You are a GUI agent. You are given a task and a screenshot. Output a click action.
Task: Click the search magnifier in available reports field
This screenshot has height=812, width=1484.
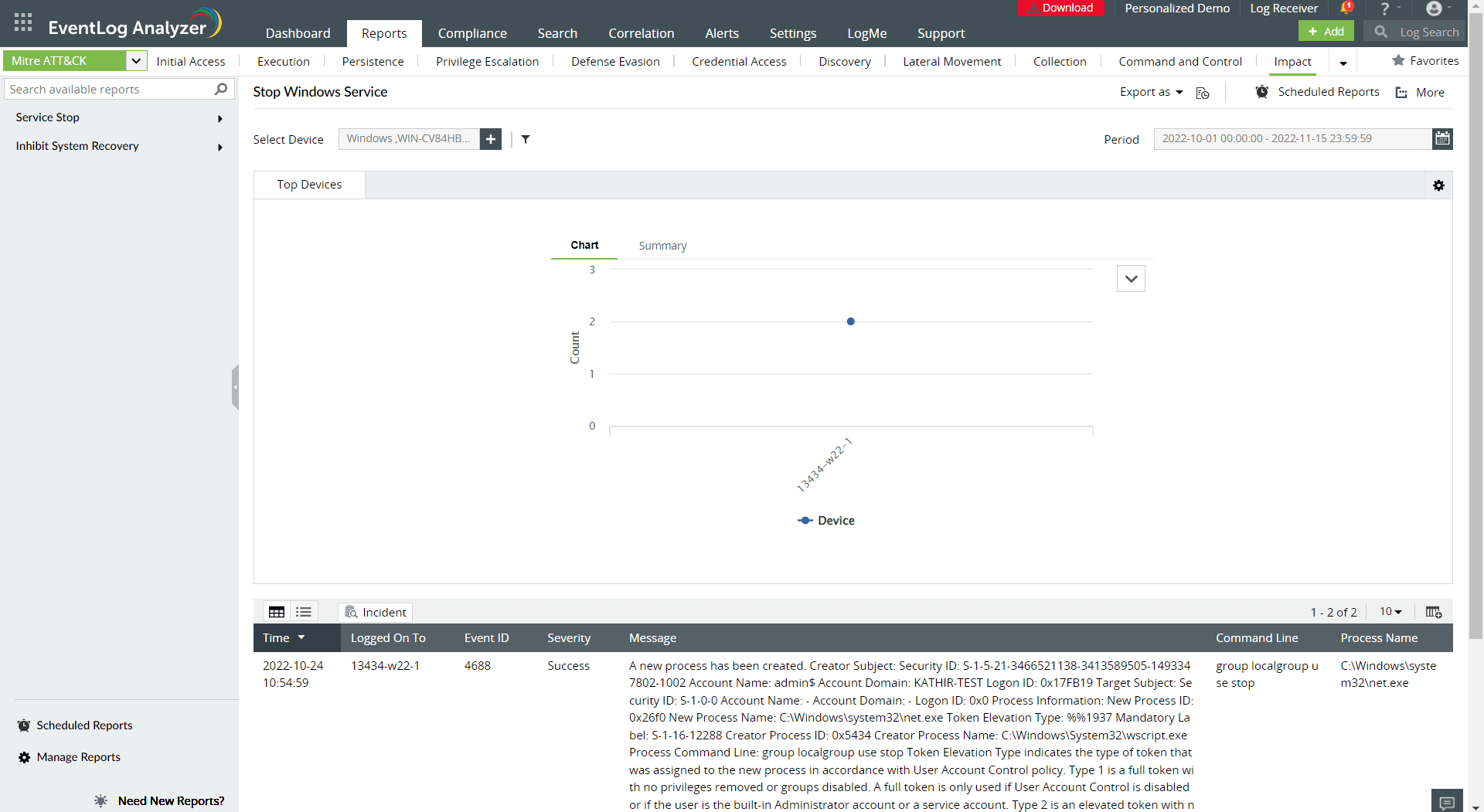click(x=221, y=90)
